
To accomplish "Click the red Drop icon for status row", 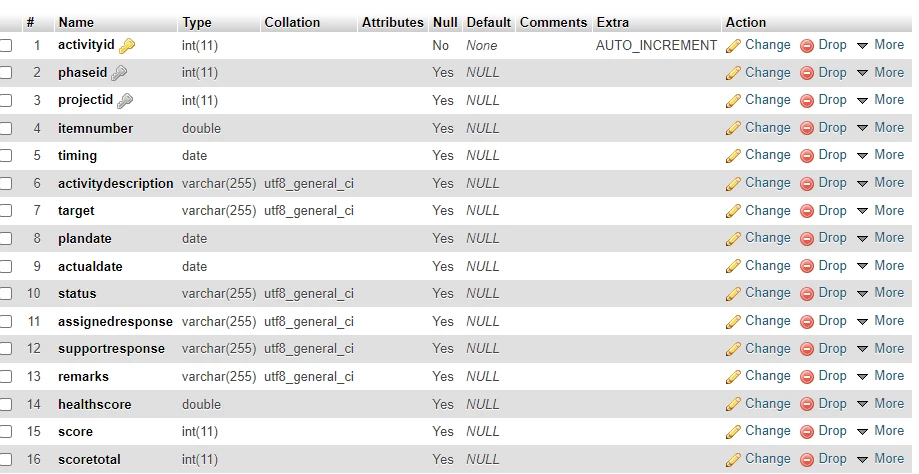I will 807,294.
